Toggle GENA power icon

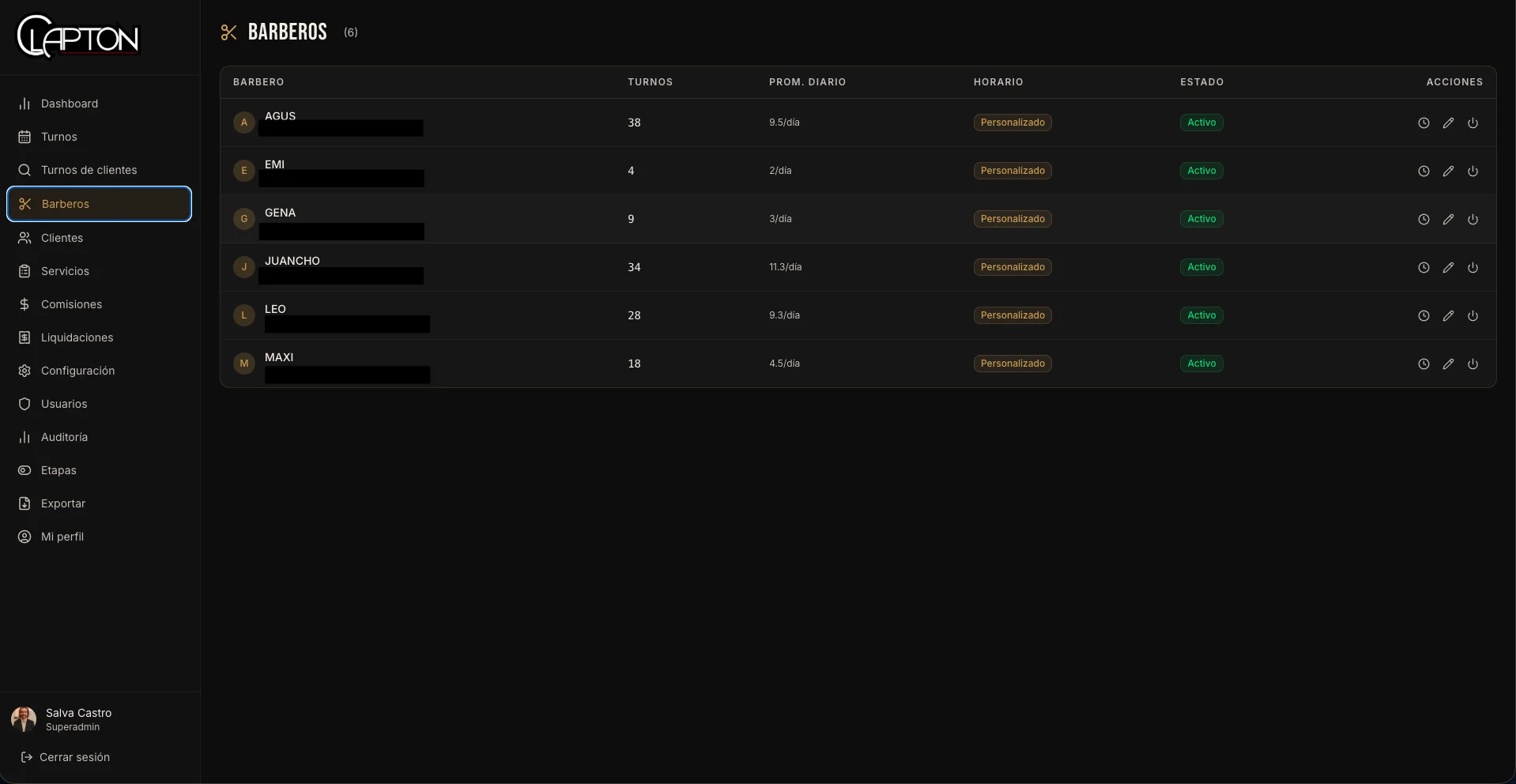coord(1473,220)
